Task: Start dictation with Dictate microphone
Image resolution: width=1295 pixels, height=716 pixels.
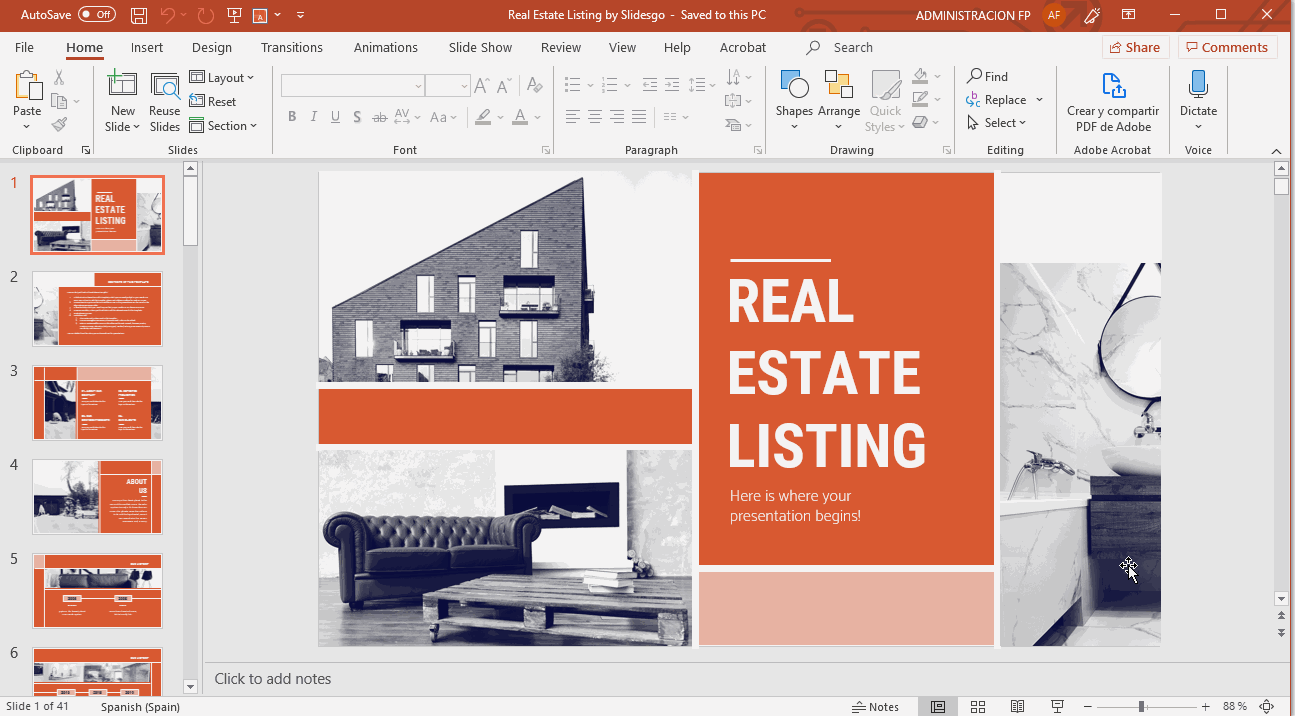Action: (1198, 99)
